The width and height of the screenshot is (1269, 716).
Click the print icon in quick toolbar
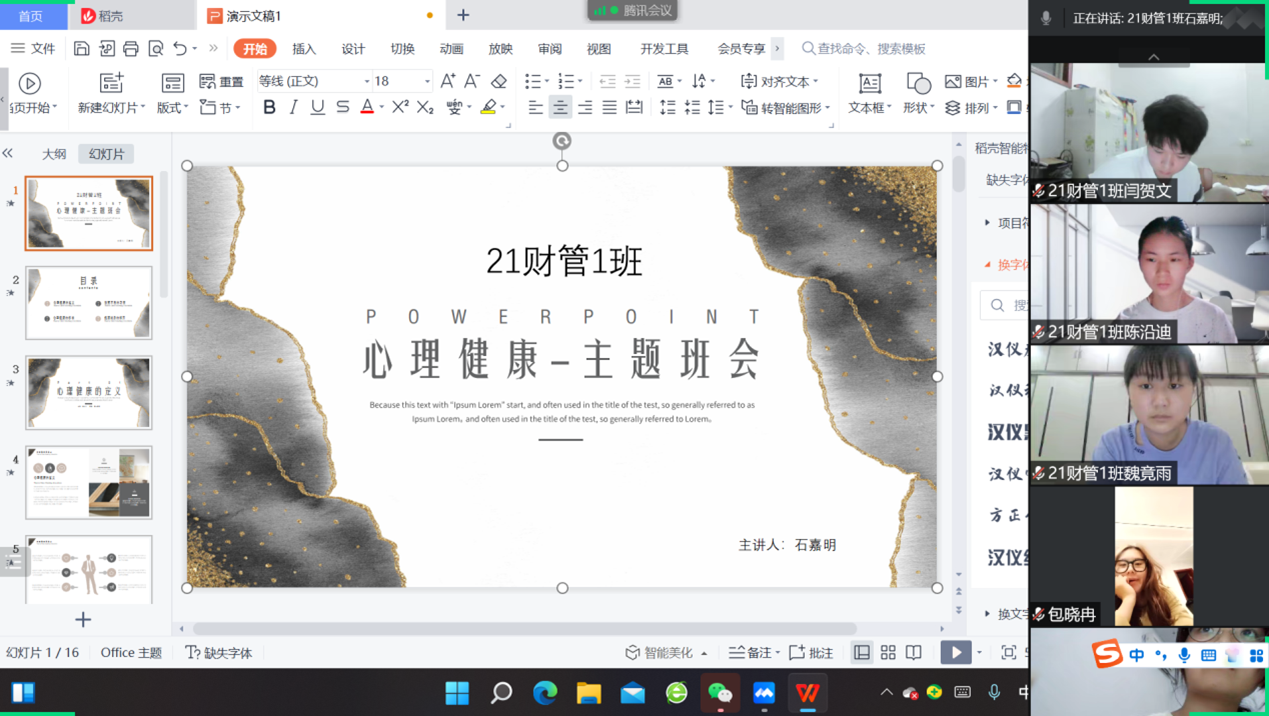pos(131,48)
